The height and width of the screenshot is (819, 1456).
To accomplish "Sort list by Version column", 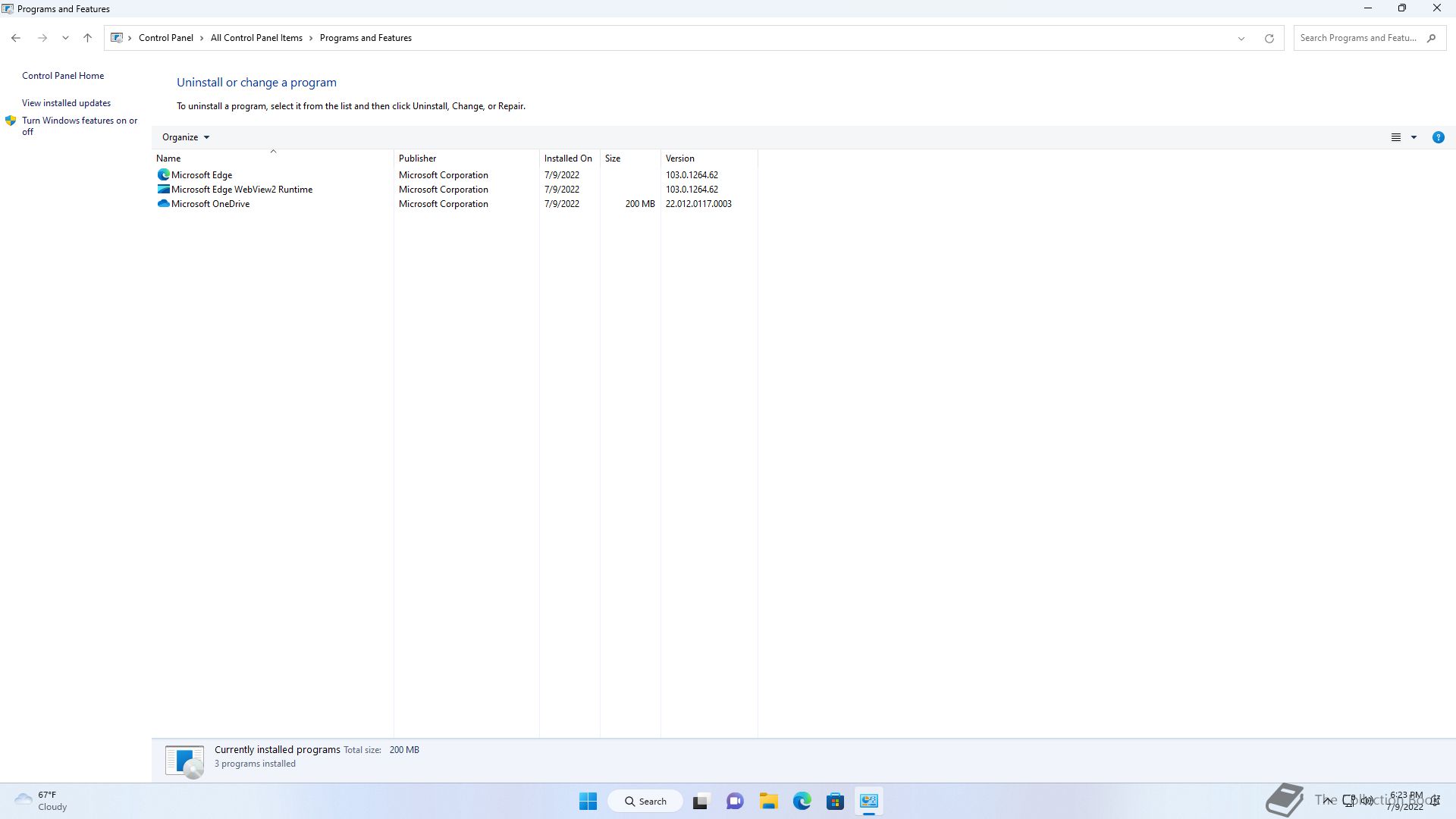I will click(x=709, y=158).
